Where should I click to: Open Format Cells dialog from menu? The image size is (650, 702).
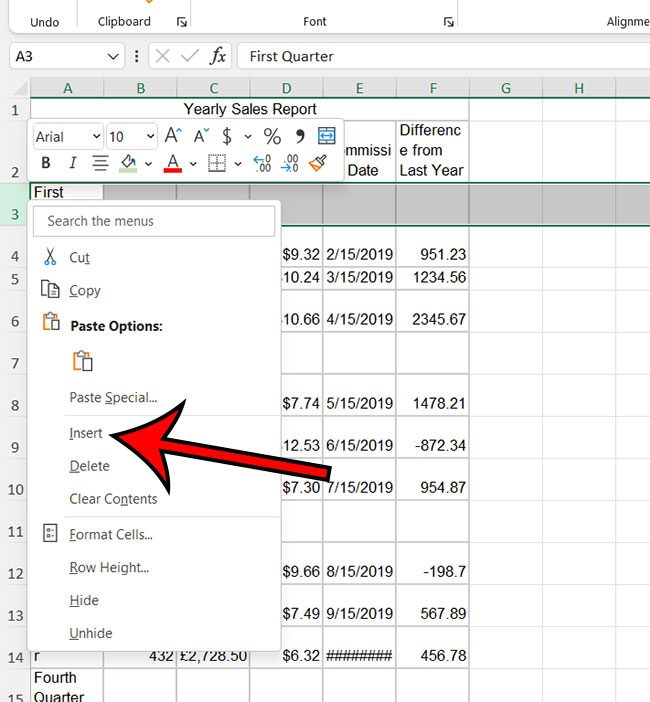110,535
